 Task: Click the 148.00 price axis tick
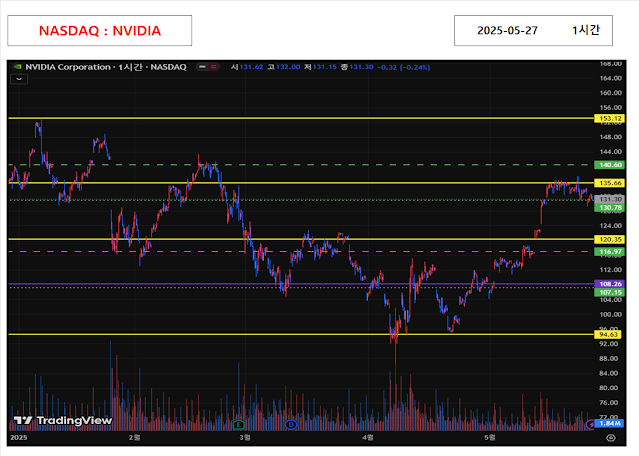coord(610,137)
